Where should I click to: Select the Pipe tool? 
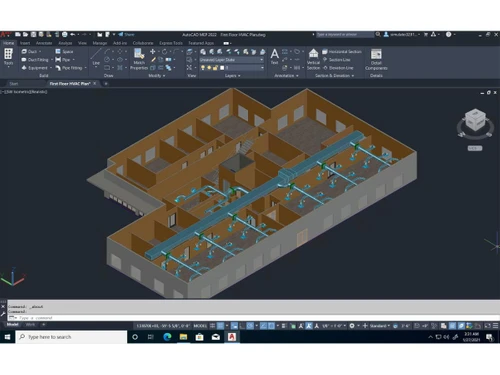pyautogui.click(x=63, y=60)
